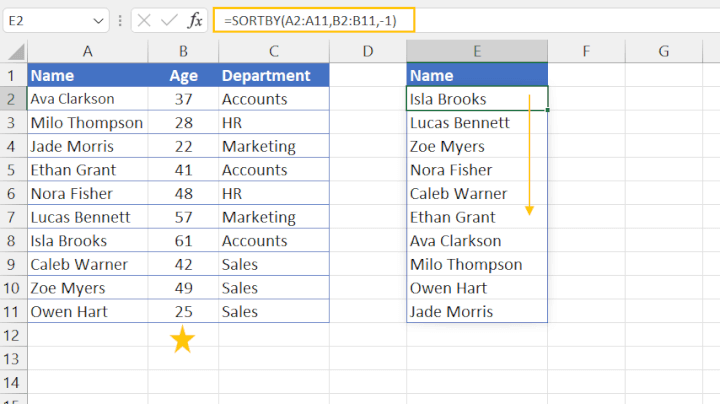720x404 pixels.
Task: Click the age value 42
Action: [x=183, y=264]
